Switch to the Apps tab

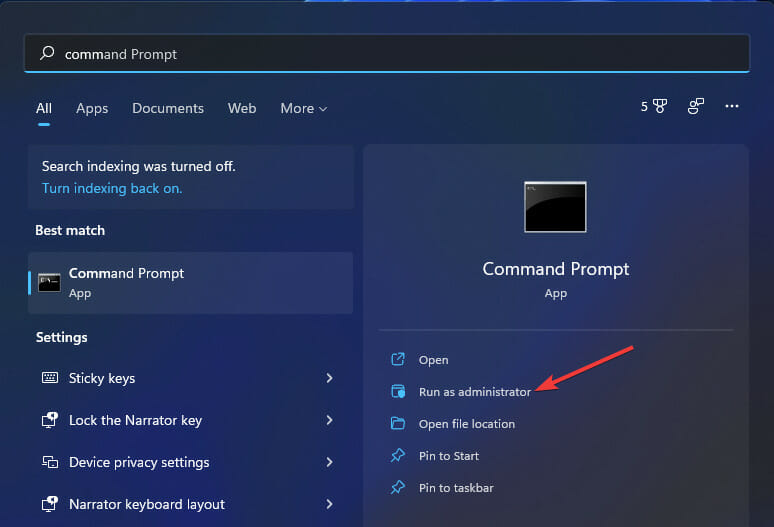[92, 108]
